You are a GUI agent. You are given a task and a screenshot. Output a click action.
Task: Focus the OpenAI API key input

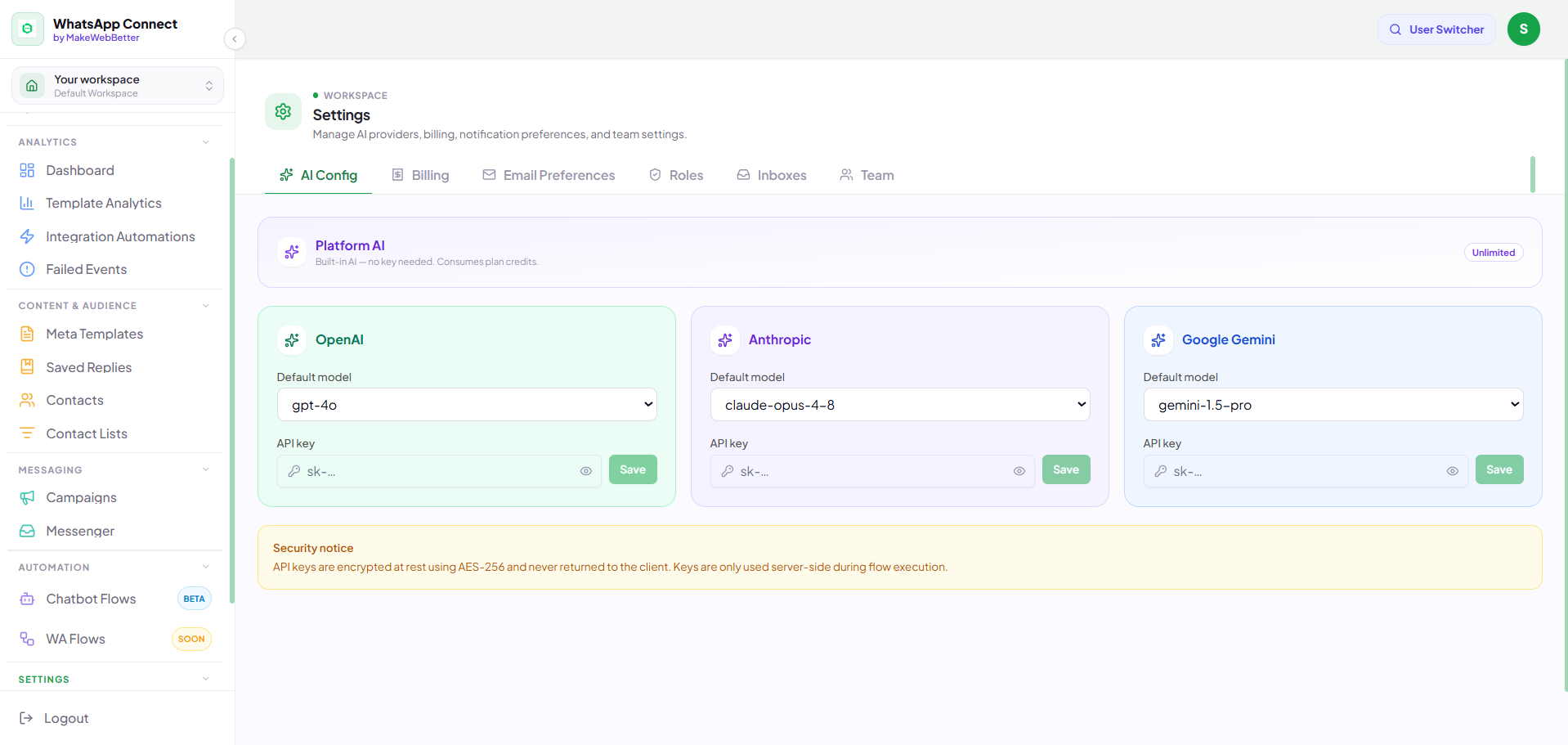tap(439, 471)
